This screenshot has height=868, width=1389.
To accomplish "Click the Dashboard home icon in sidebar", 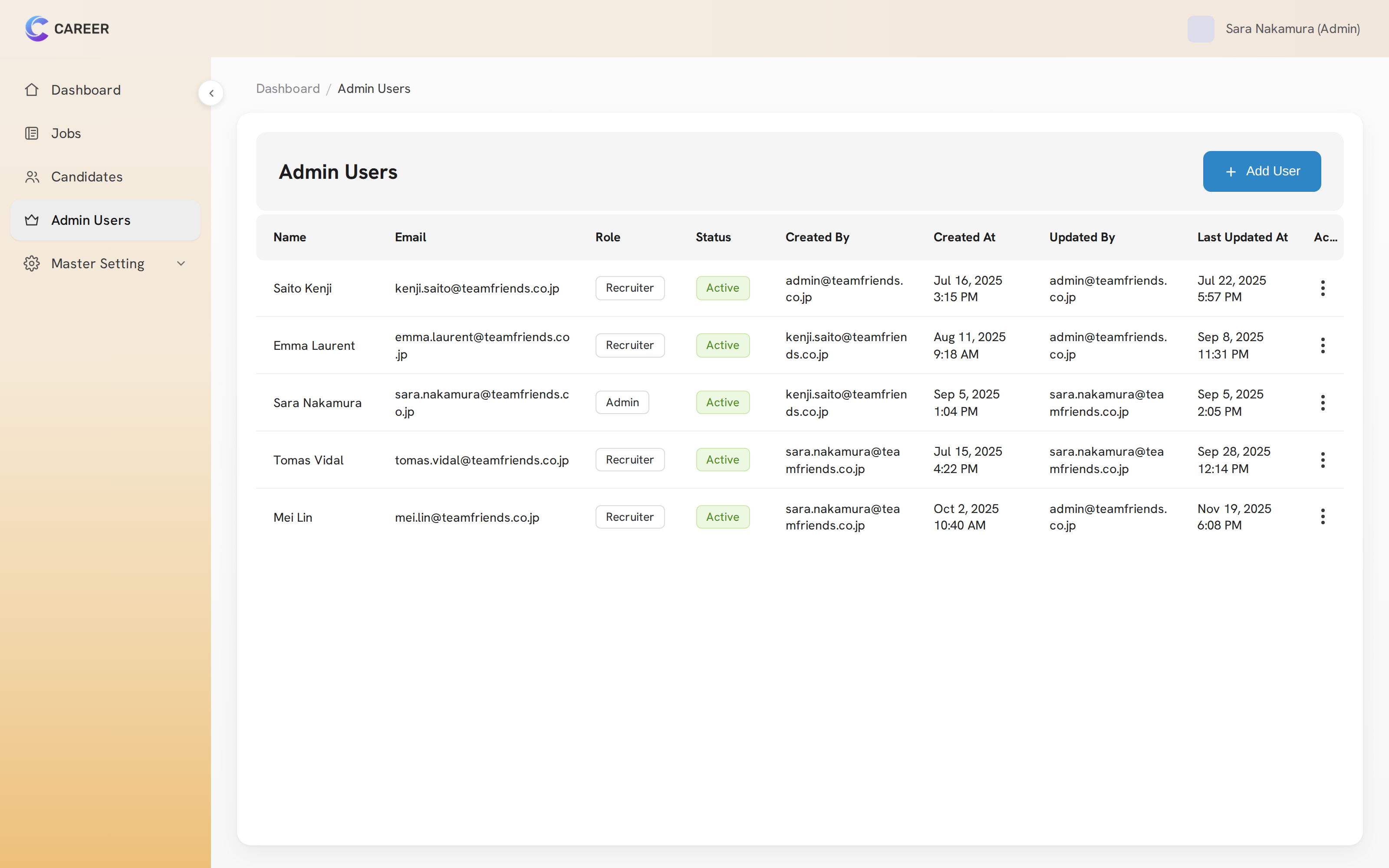I will [x=32, y=89].
